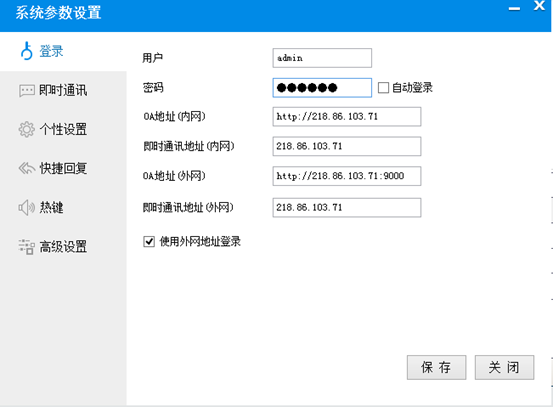Click the OA地址(外网) field with port 9000
Viewport: 558px width, 407px height.
pos(347,176)
